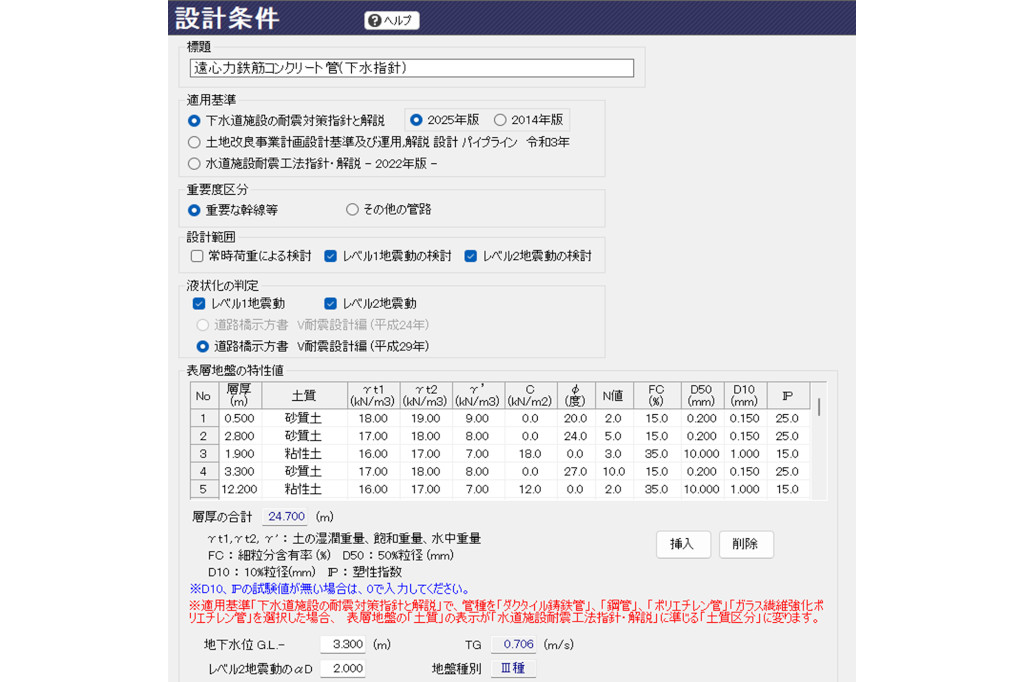
Task: Click the 地下水位 G.L.- input field
Action: click(342, 645)
